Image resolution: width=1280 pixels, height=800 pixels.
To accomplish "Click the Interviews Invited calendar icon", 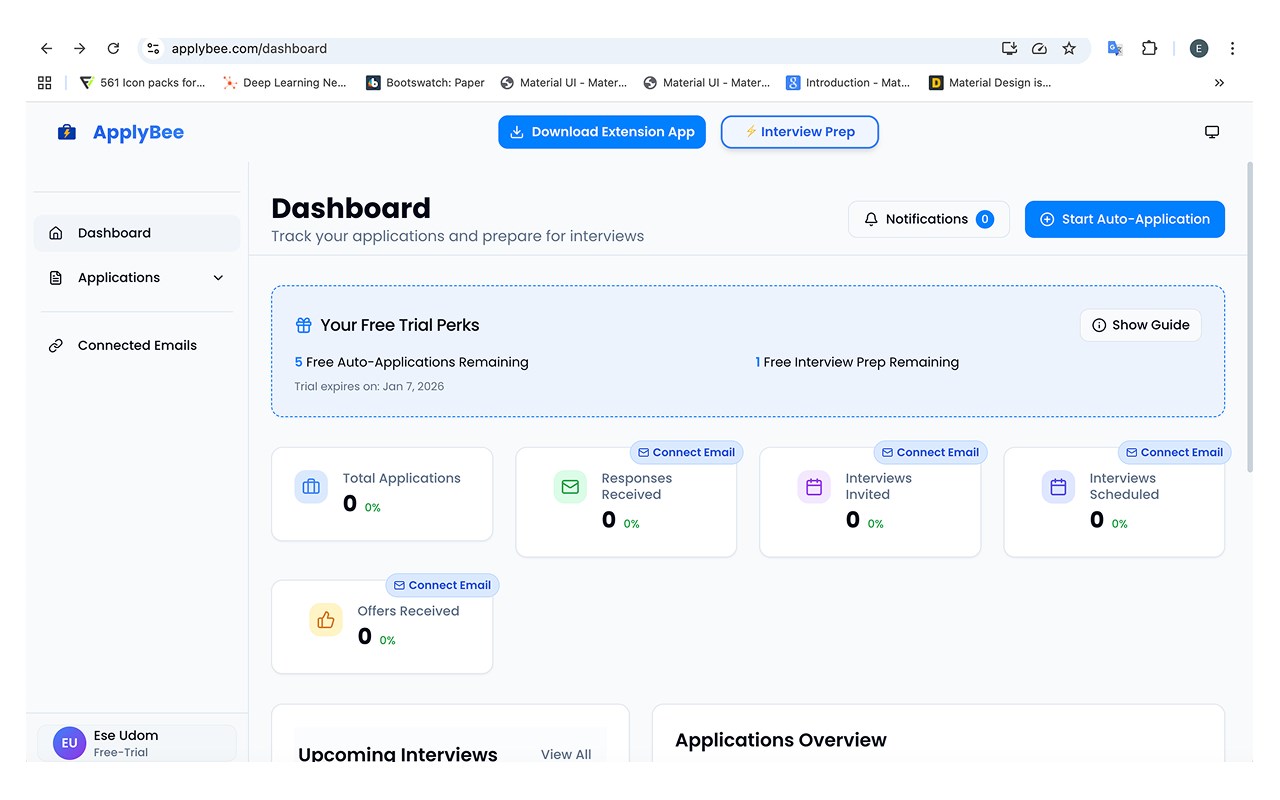I will (814, 486).
